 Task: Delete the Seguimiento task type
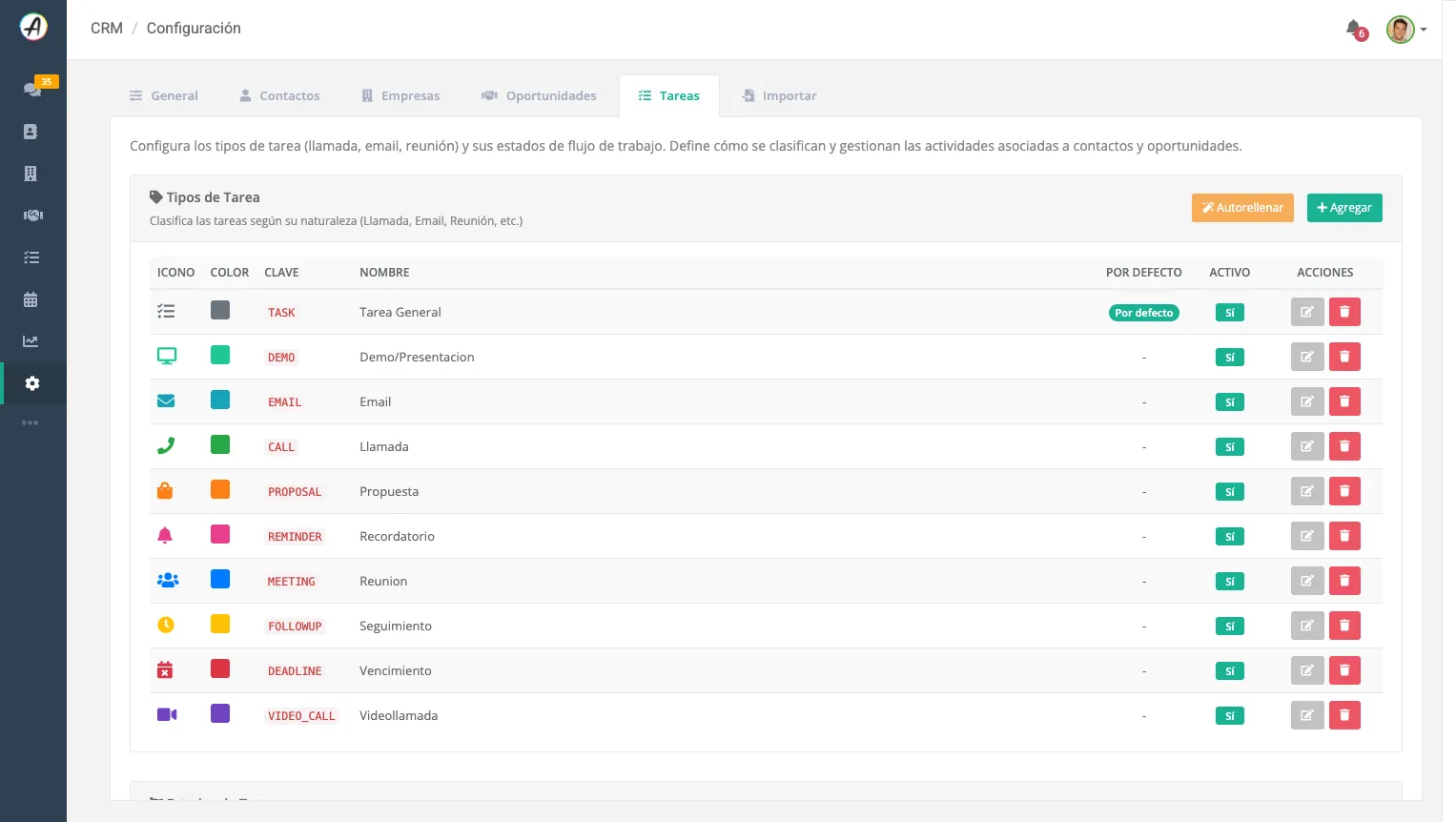tap(1344, 626)
